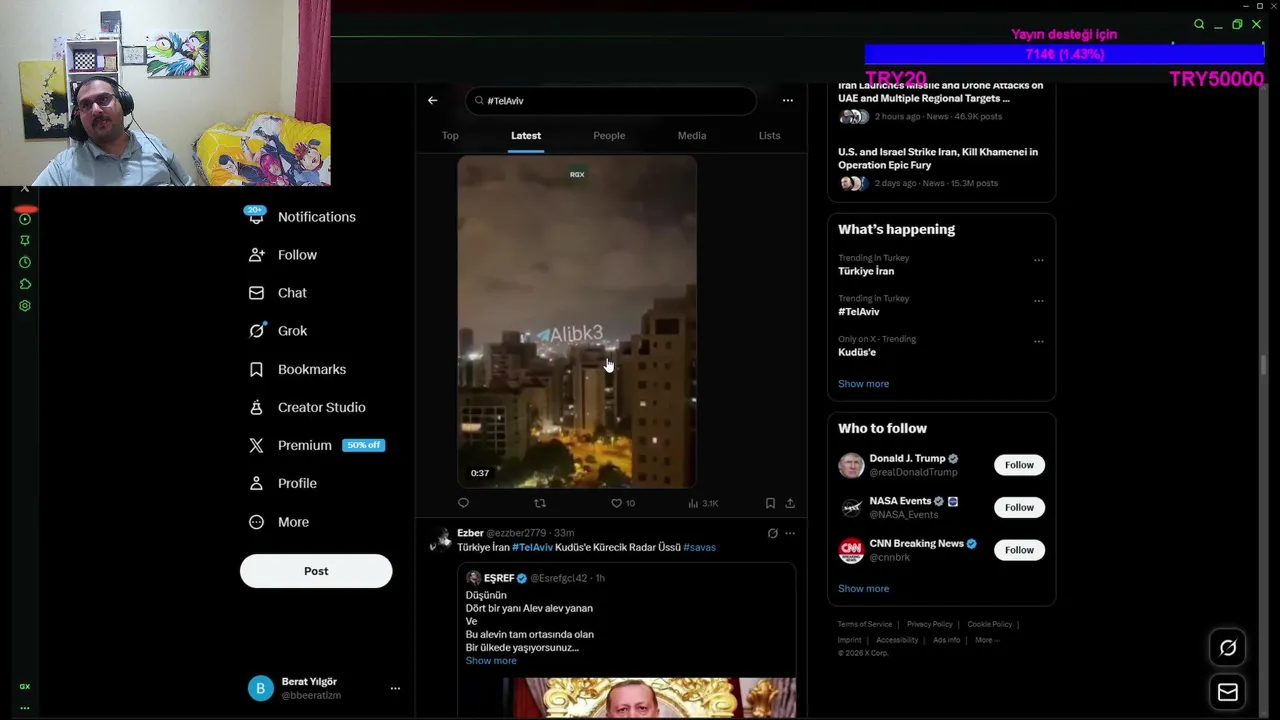Select the Latest tab
Viewport: 1280px width, 720px height.
pos(526,136)
